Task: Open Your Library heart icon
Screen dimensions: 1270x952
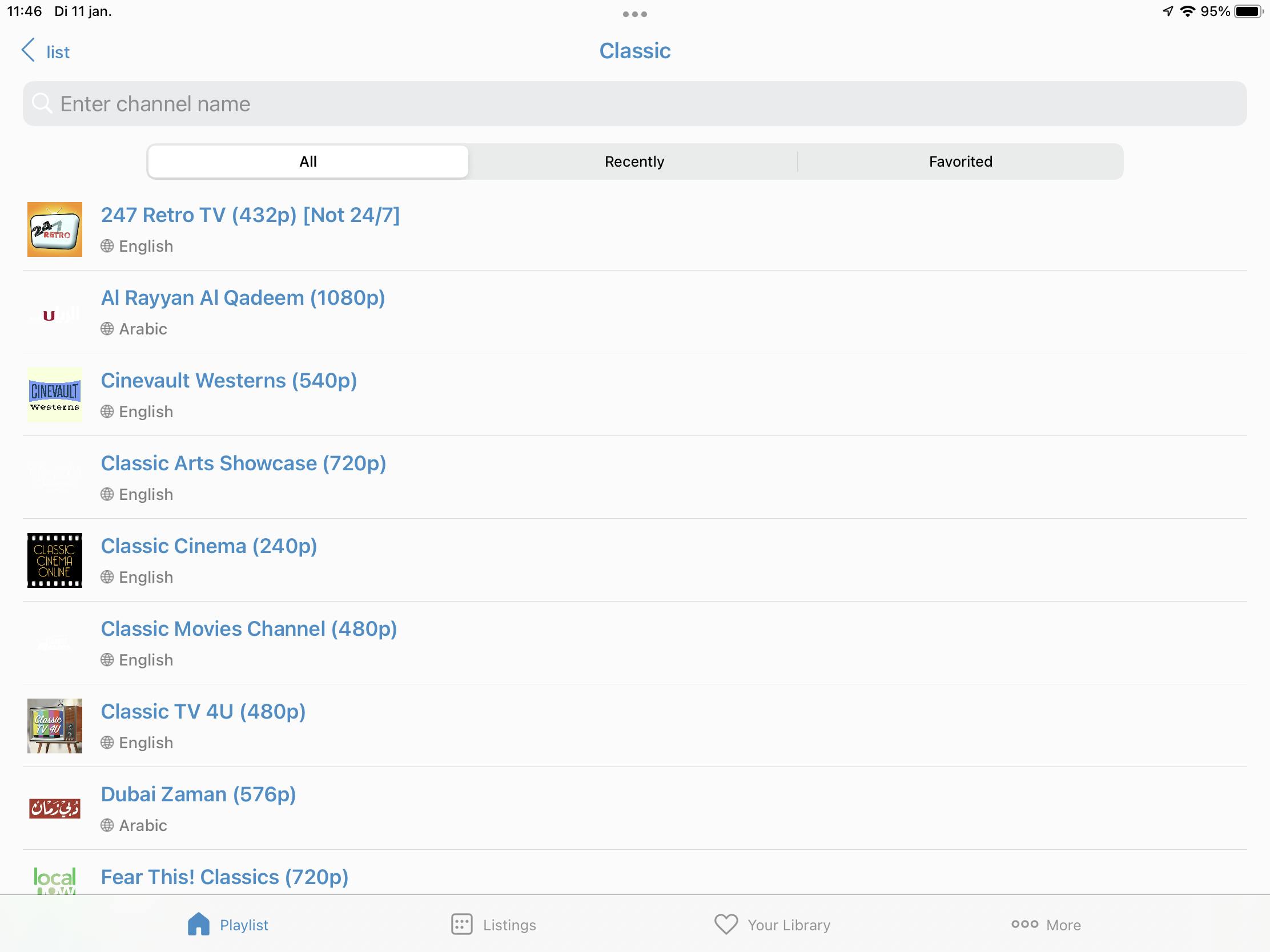Action: pos(726,925)
